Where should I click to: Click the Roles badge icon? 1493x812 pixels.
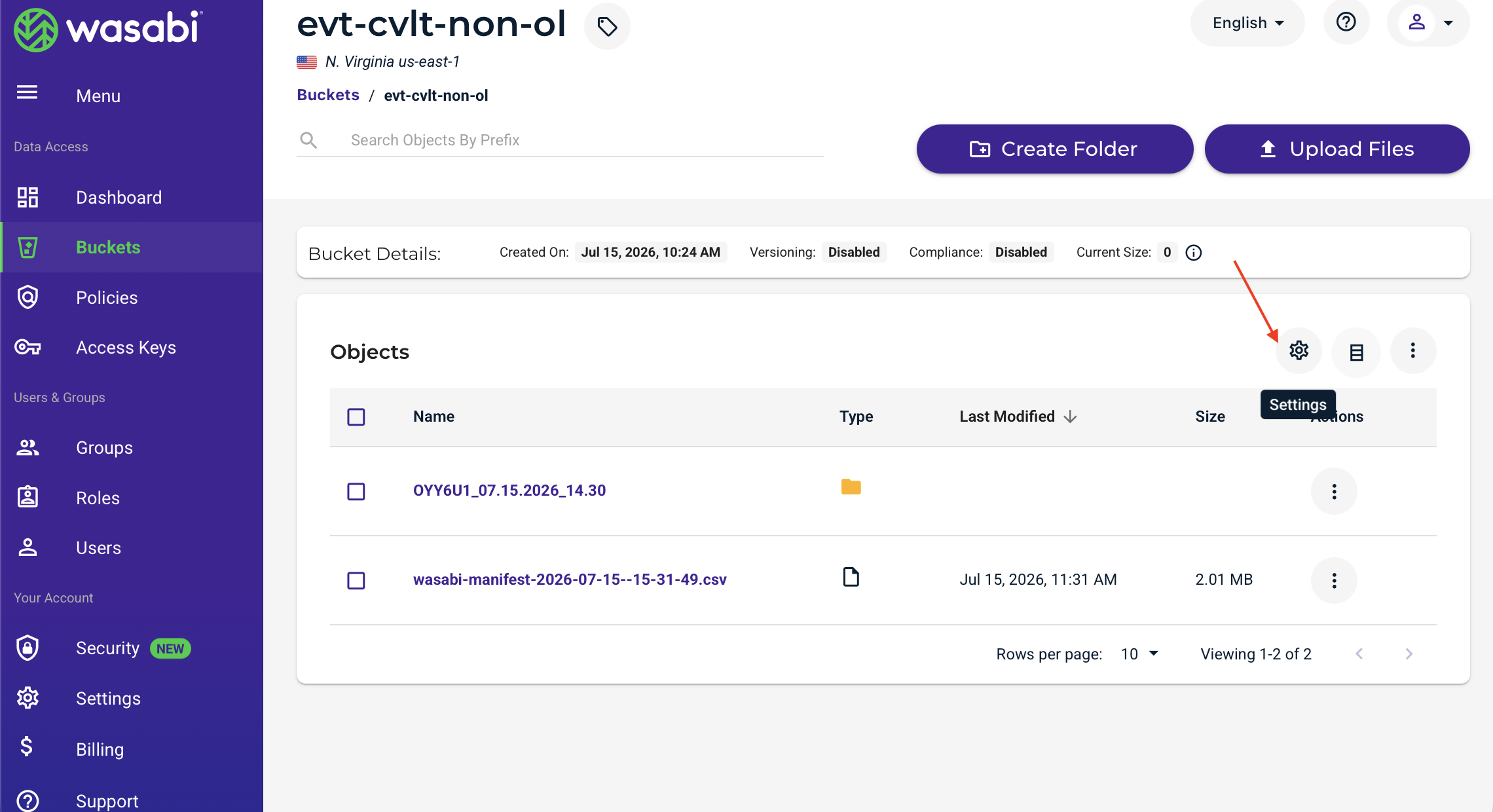pos(28,497)
